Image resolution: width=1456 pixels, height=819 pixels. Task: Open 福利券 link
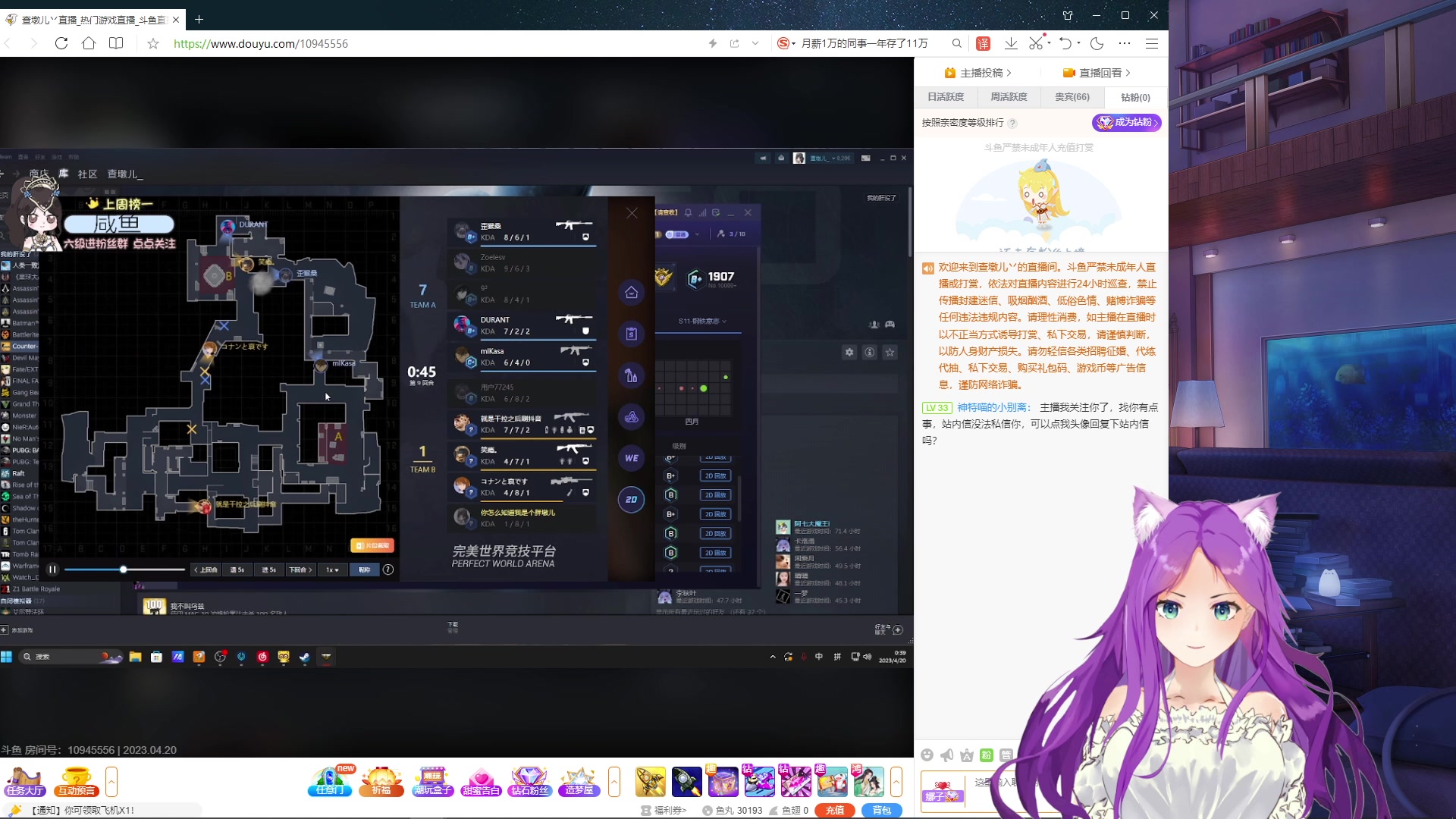pyautogui.click(x=664, y=810)
